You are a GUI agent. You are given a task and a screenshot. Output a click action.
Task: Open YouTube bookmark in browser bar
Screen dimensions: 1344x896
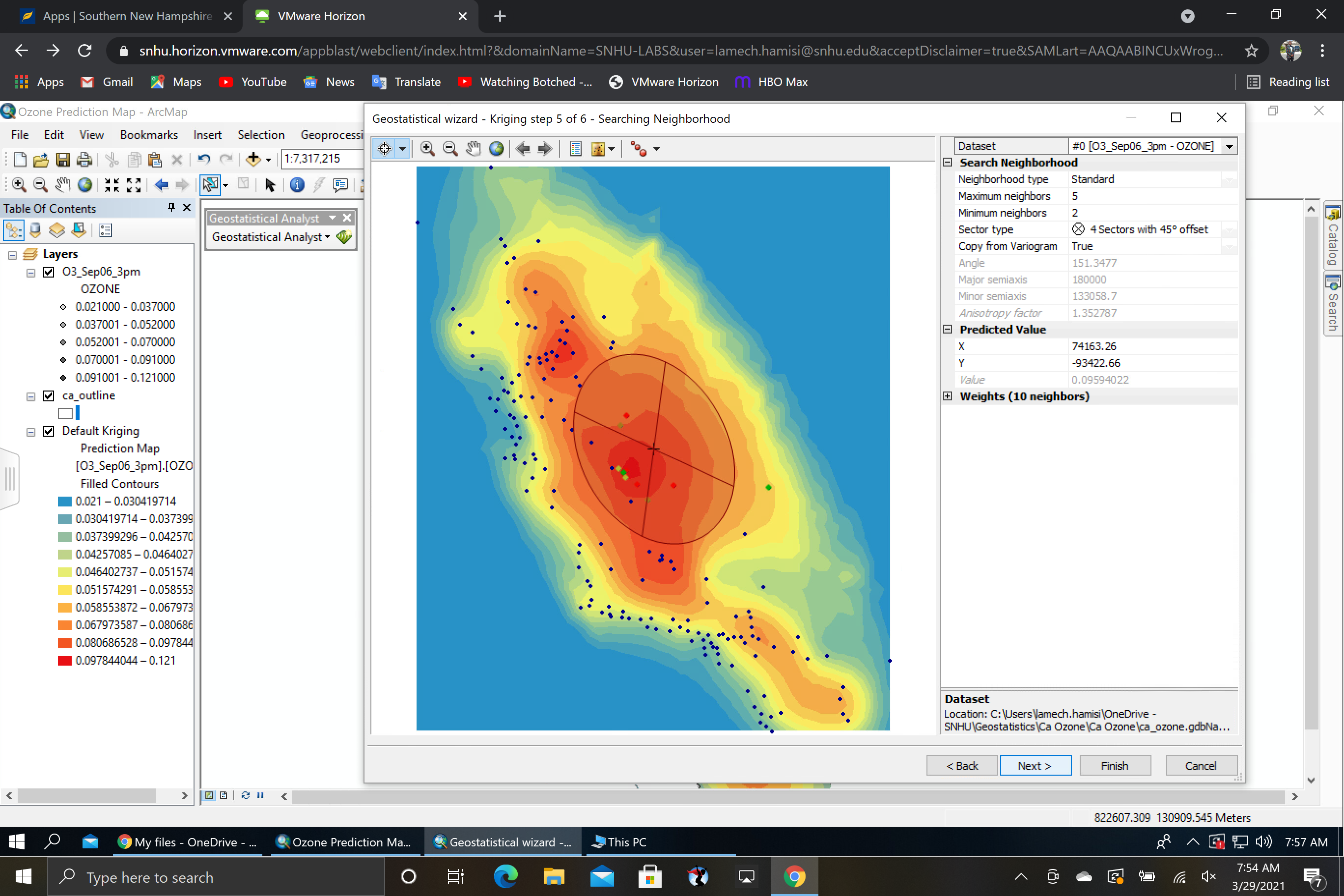click(x=252, y=83)
